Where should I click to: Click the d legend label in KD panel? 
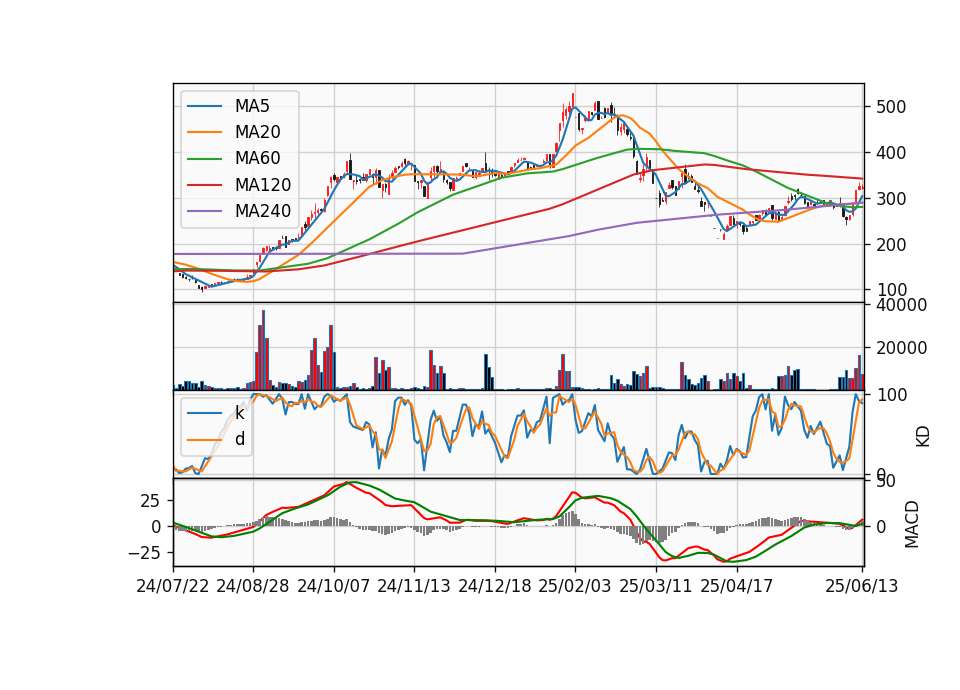(x=239, y=439)
